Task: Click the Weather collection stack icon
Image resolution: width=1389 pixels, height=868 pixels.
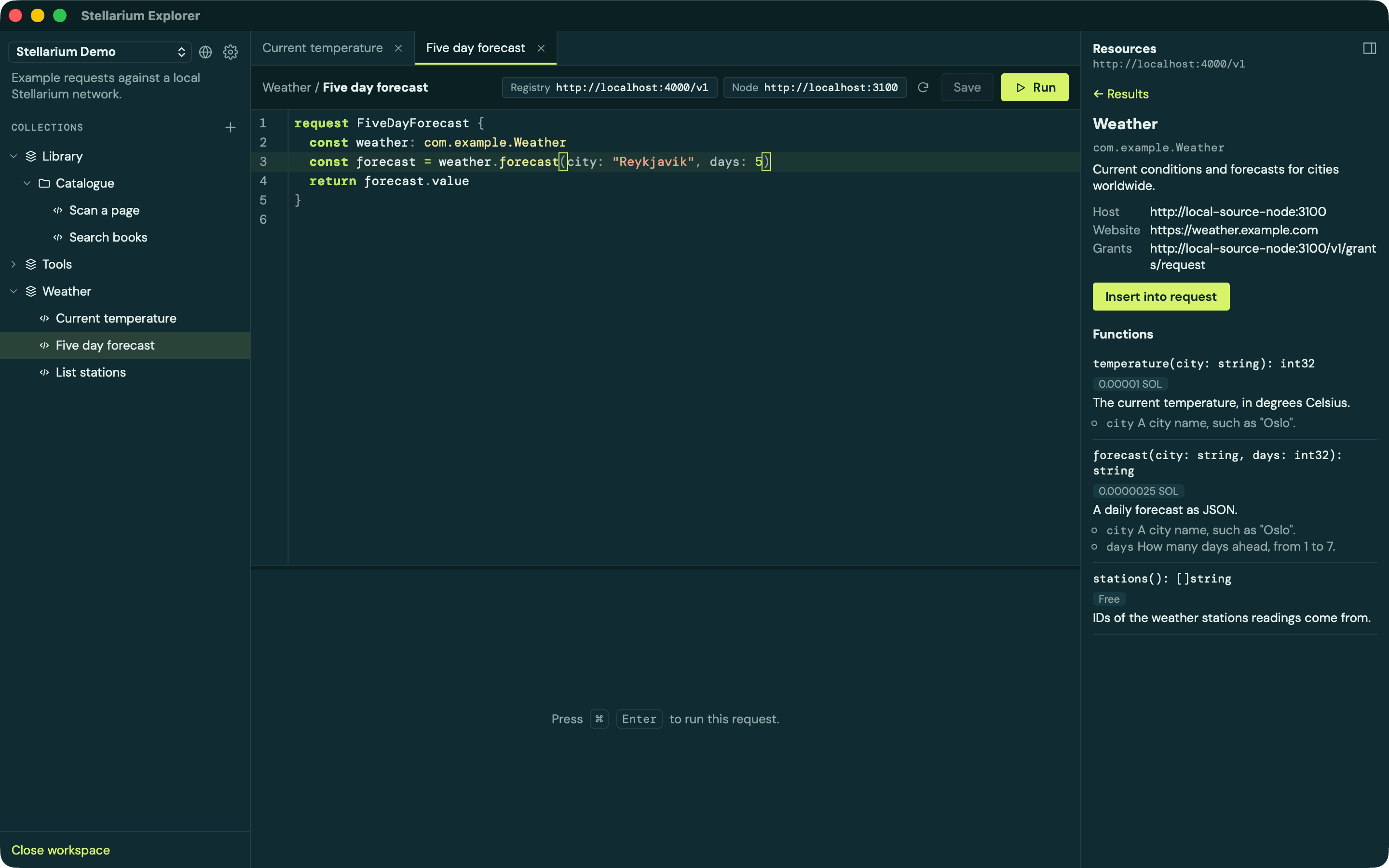Action: click(31, 291)
